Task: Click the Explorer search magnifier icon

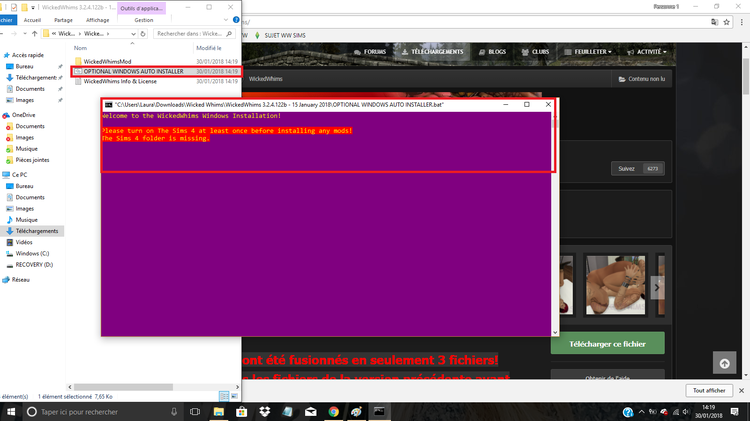Action: coord(229,33)
